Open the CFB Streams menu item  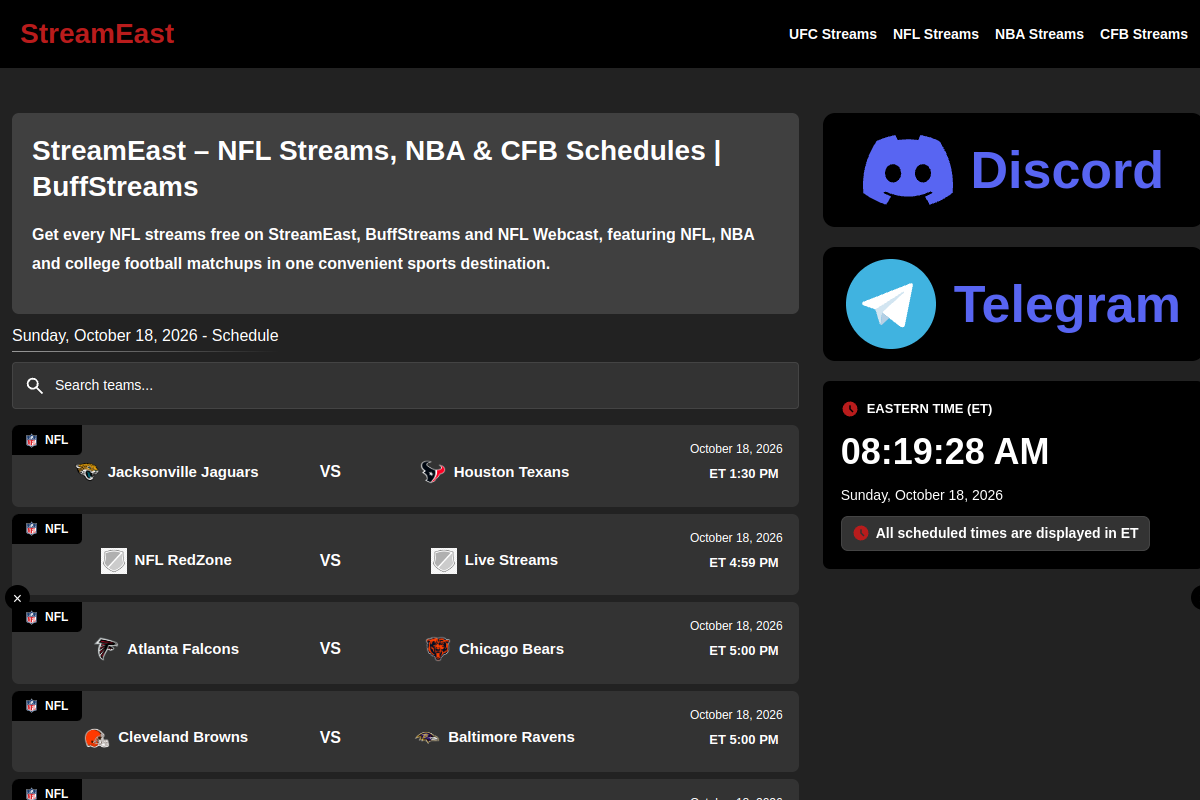tap(1144, 34)
